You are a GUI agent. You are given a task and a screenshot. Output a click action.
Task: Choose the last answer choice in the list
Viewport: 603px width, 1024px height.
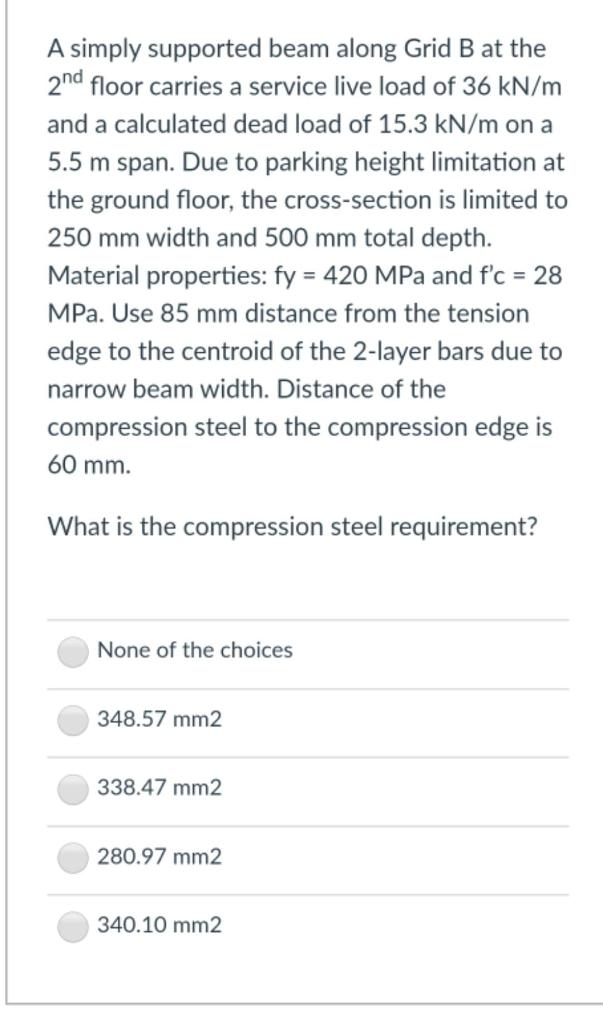pos(158,925)
